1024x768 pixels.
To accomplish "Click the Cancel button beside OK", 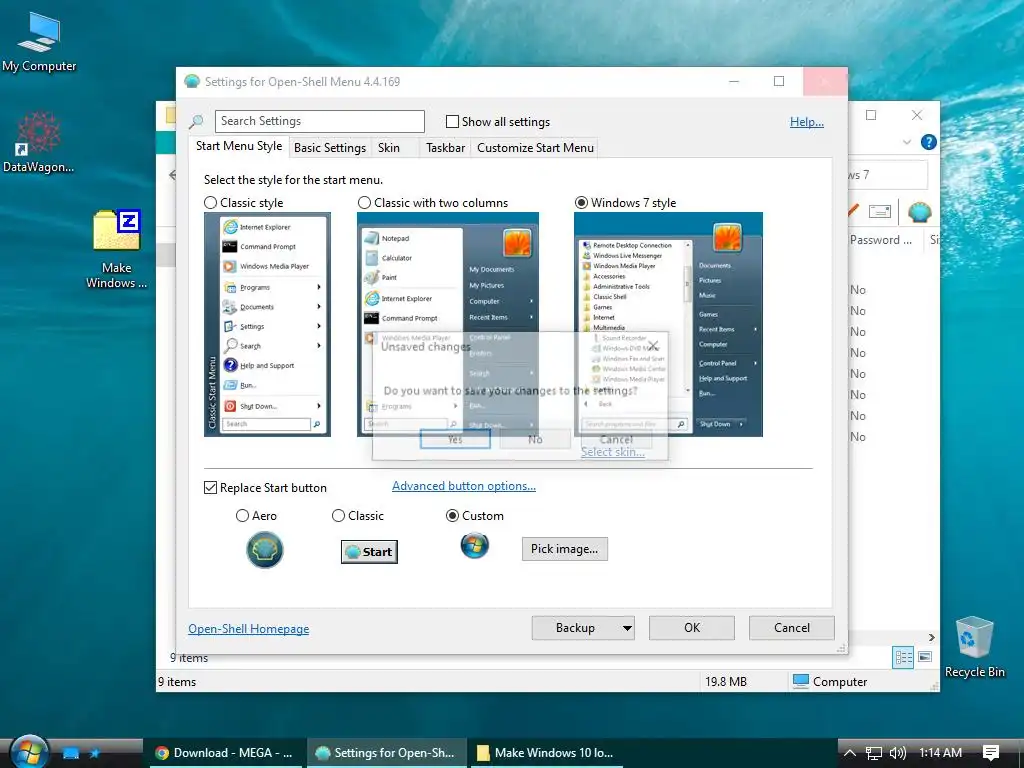I will pyautogui.click(x=792, y=628).
